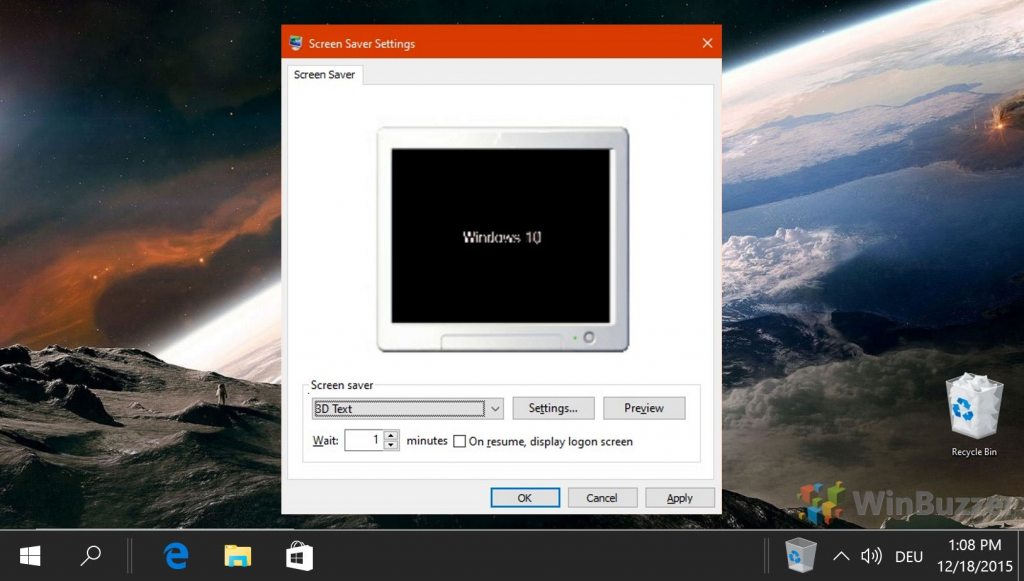Open the Recycle Bin in the system tray
The image size is (1024, 581).
click(801, 556)
